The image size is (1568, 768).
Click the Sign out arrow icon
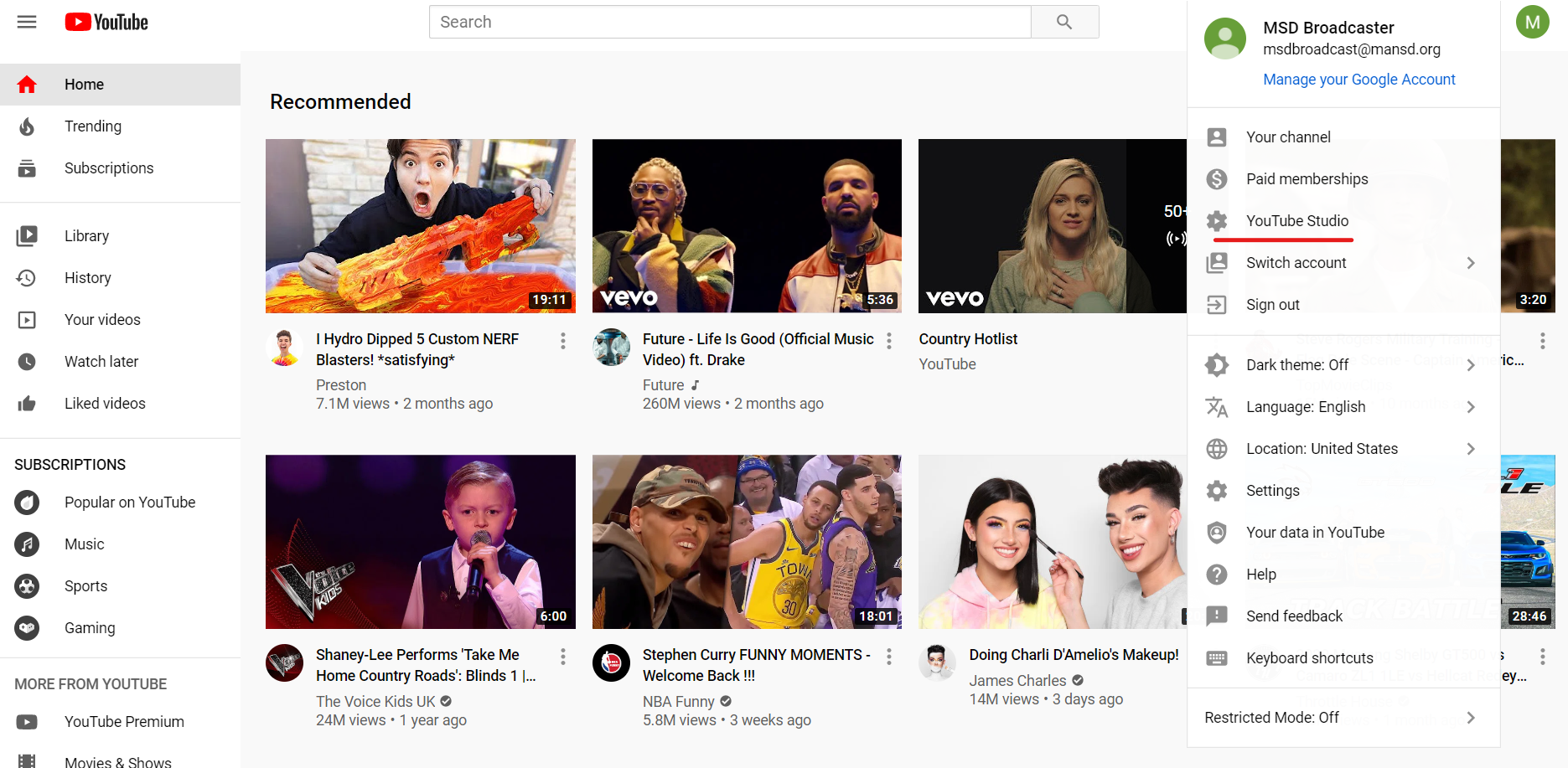click(1217, 305)
